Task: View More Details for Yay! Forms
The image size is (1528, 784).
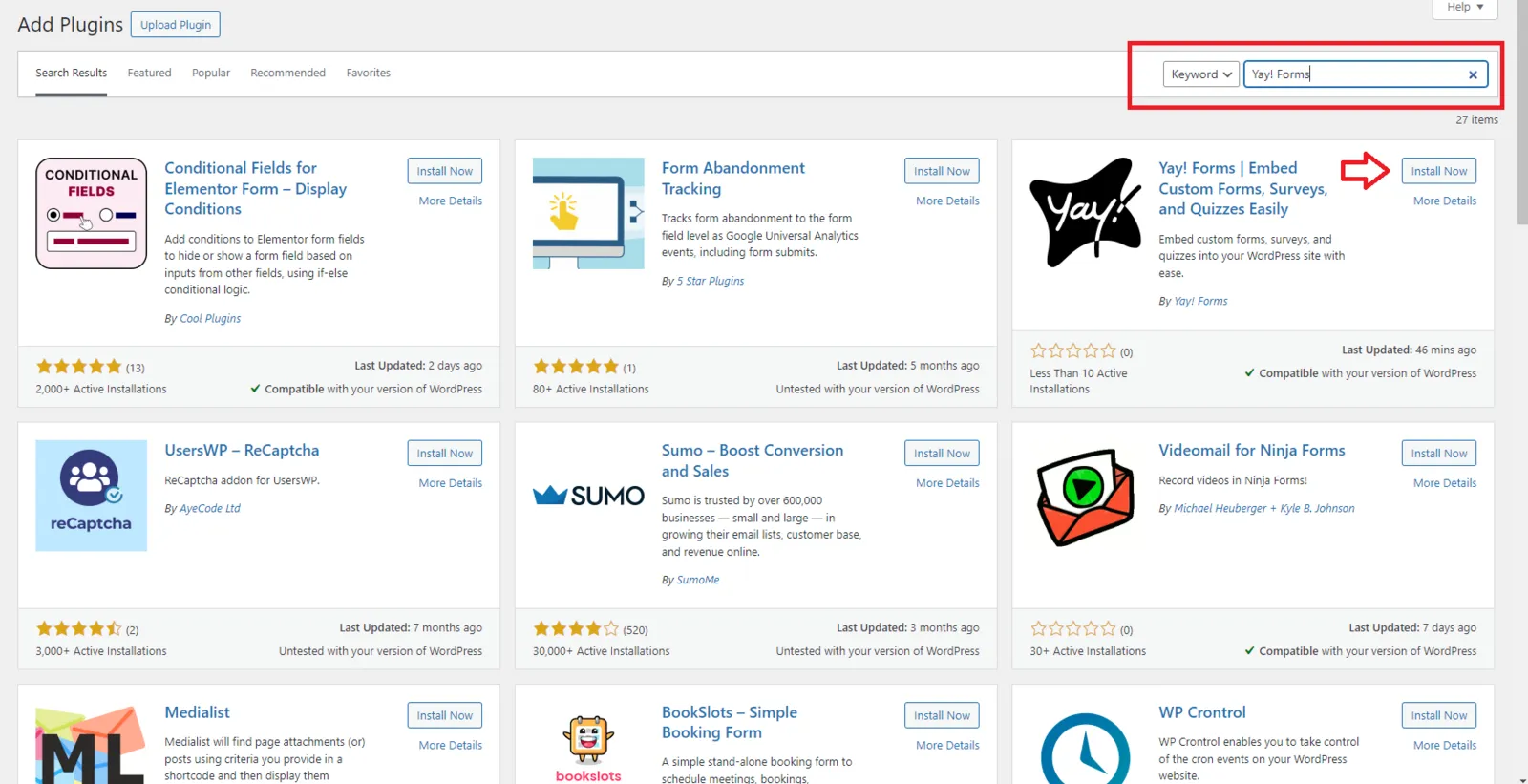Action: 1445,201
